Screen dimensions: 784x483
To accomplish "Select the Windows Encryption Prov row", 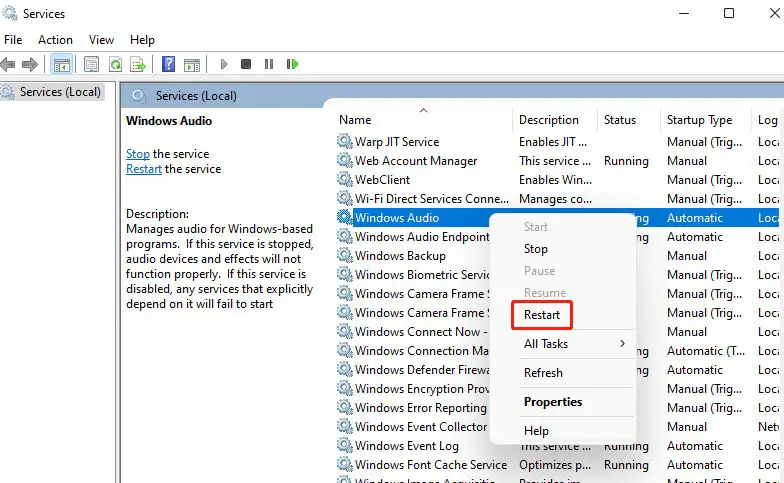I will [422, 389].
